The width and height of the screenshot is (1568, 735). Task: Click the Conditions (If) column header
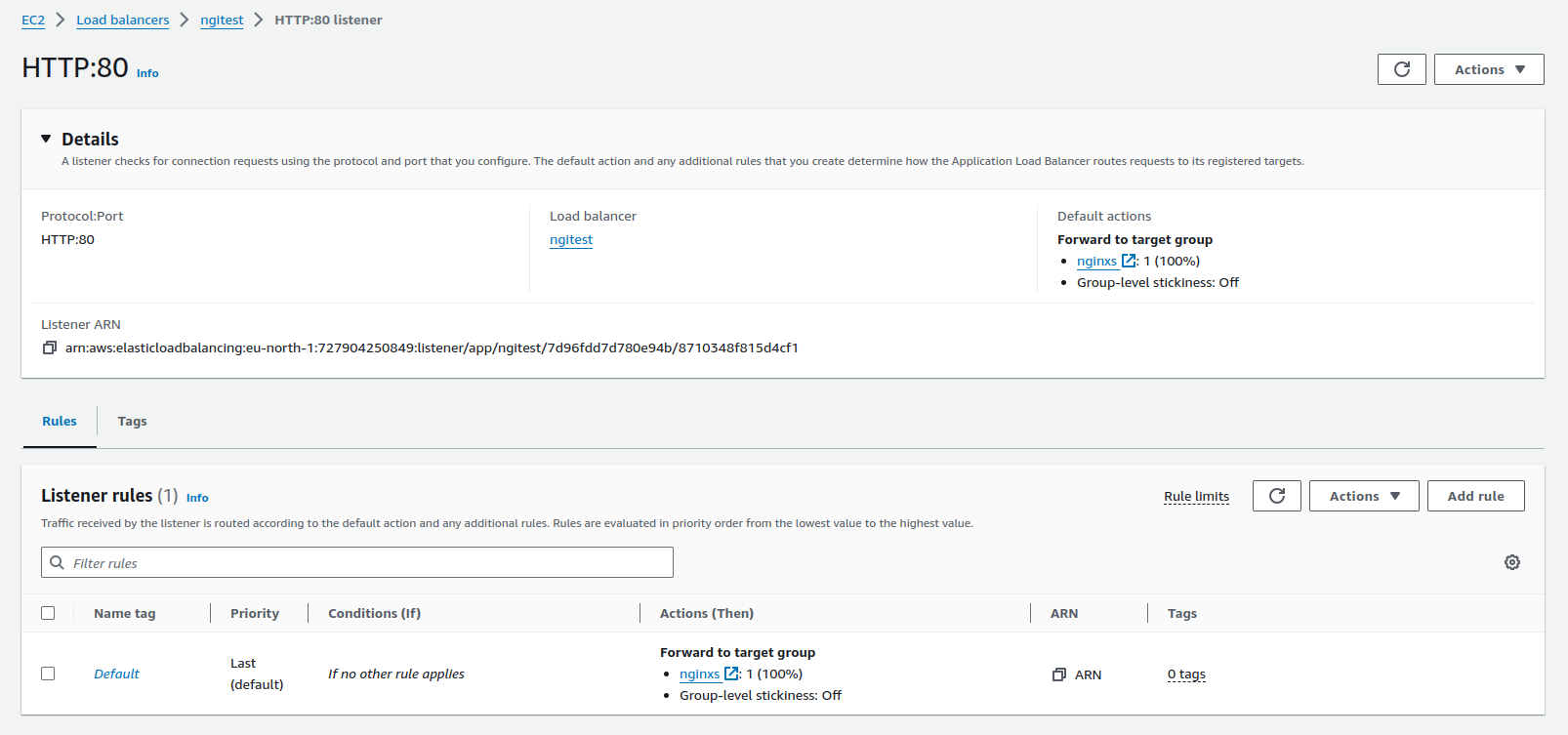pyautogui.click(x=374, y=613)
